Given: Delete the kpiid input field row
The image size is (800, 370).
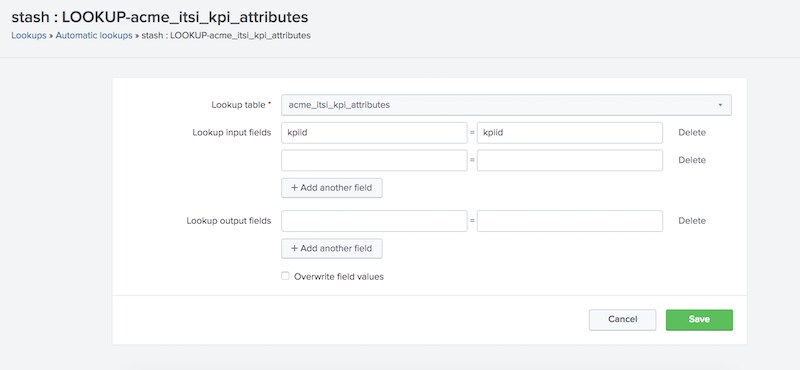Looking at the screenshot, I should (692, 133).
